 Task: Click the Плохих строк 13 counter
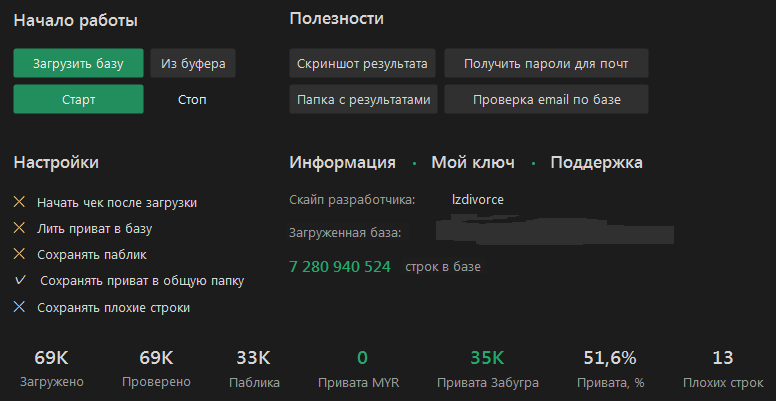(723, 369)
